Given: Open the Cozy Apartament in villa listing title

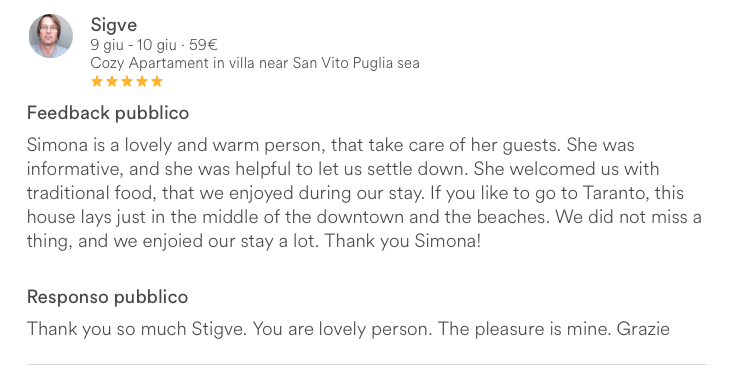Looking at the screenshot, I should (x=255, y=63).
